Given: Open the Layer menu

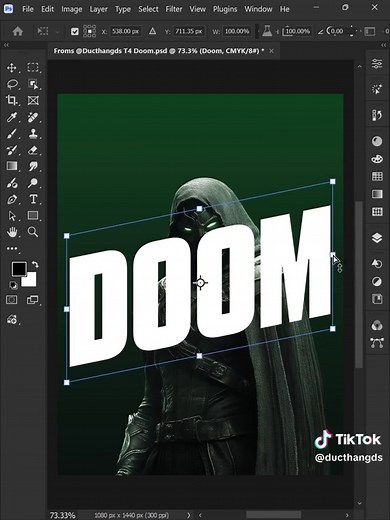Looking at the screenshot, I should click(x=98, y=9).
